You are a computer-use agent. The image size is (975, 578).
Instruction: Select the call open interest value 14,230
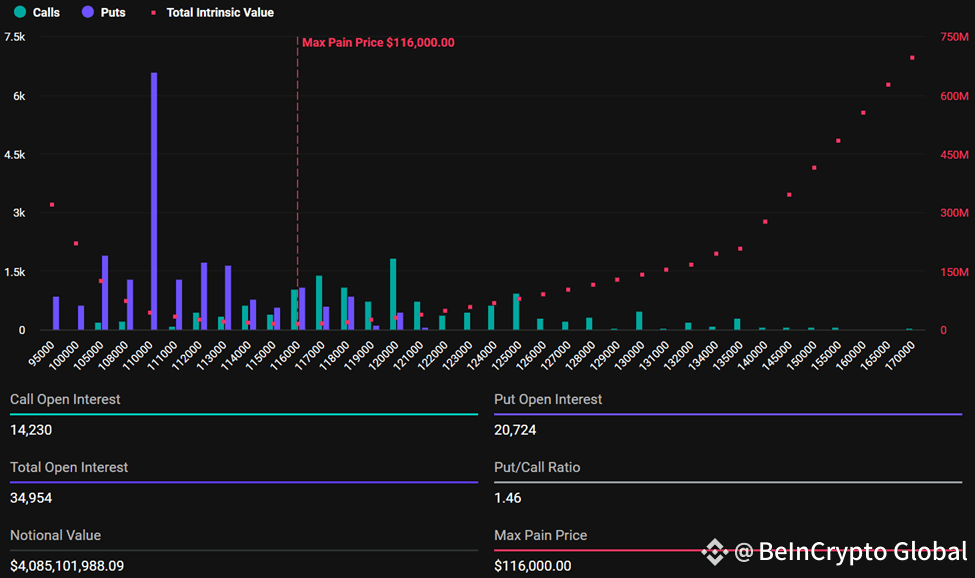point(31,429)
